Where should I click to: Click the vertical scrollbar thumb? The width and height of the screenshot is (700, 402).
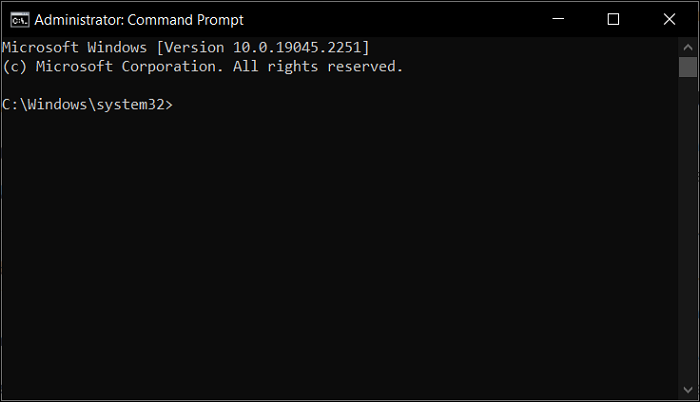[x=687, y=67]
